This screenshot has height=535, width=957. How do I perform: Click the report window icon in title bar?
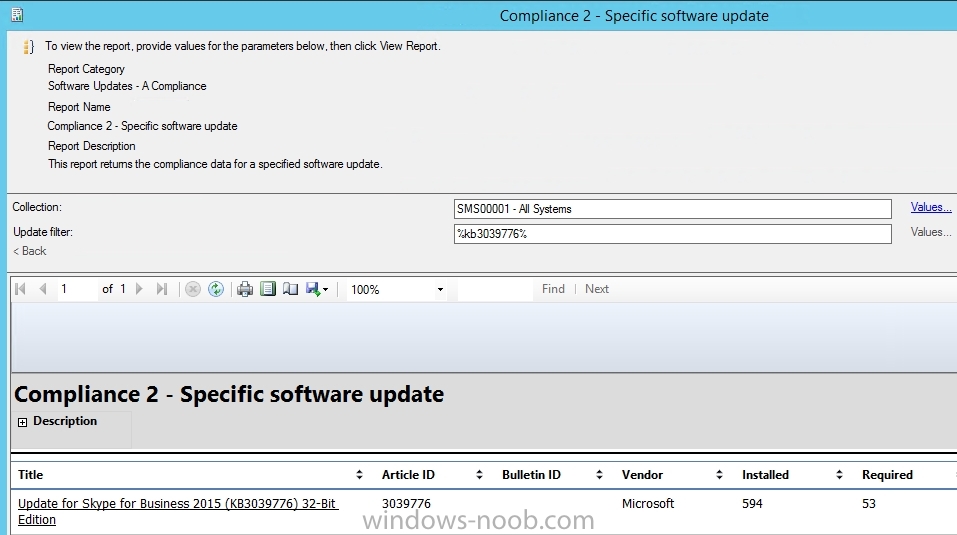click(17, 15)
